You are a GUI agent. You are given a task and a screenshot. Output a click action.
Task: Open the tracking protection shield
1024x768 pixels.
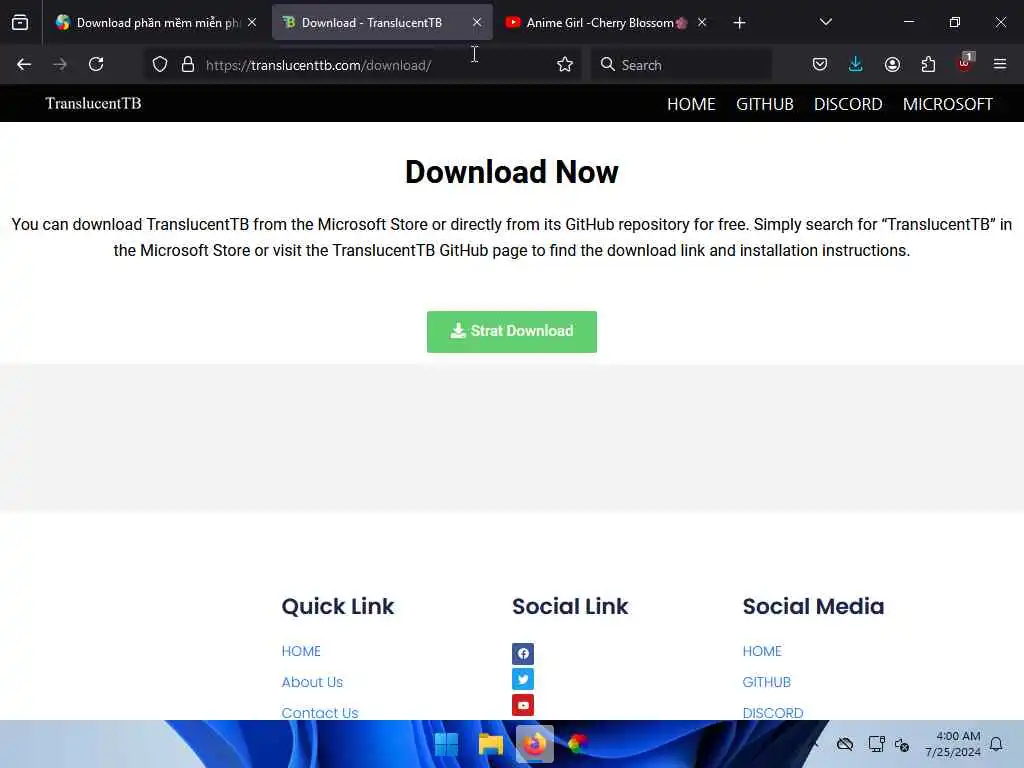160,65
